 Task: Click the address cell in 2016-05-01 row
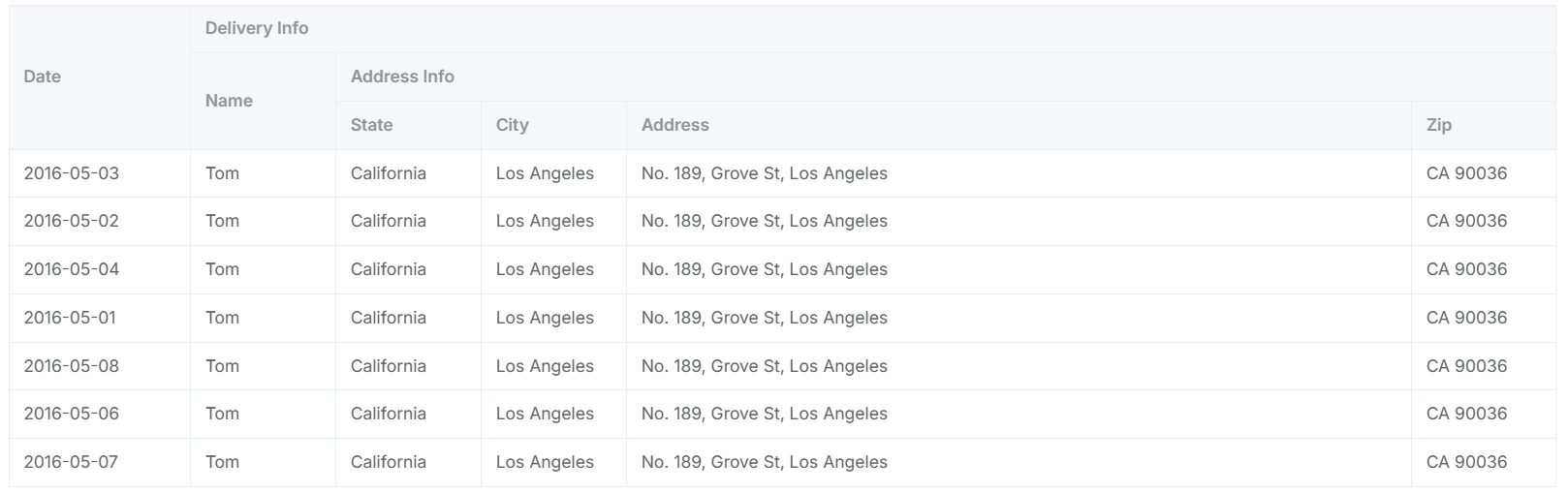[764, 318]
